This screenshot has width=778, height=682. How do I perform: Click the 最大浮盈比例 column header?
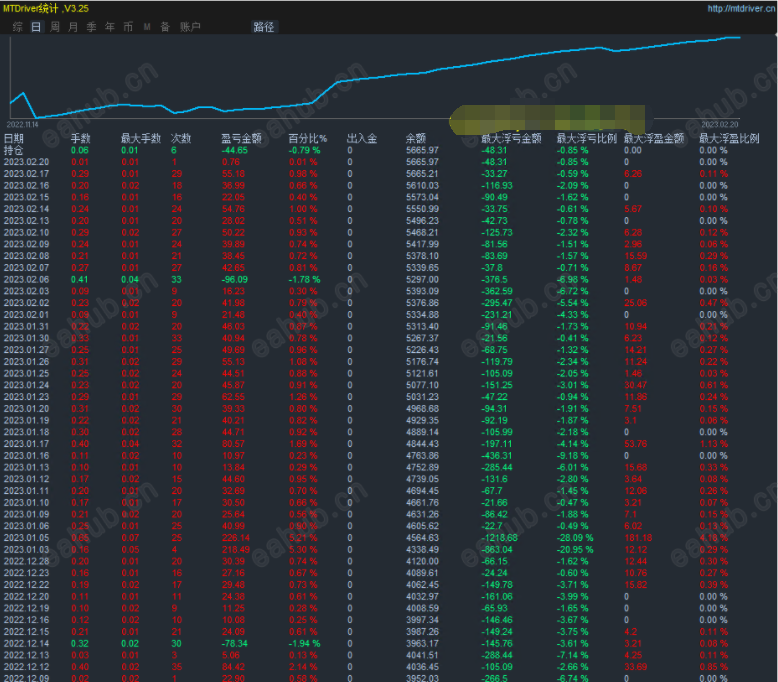[x=729, y=138]
